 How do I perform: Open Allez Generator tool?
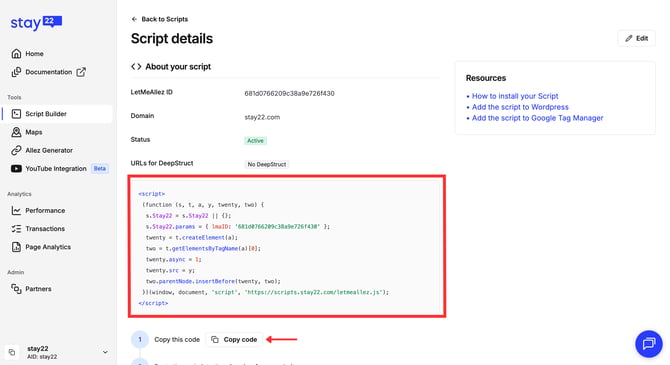(x=49, y=150)
